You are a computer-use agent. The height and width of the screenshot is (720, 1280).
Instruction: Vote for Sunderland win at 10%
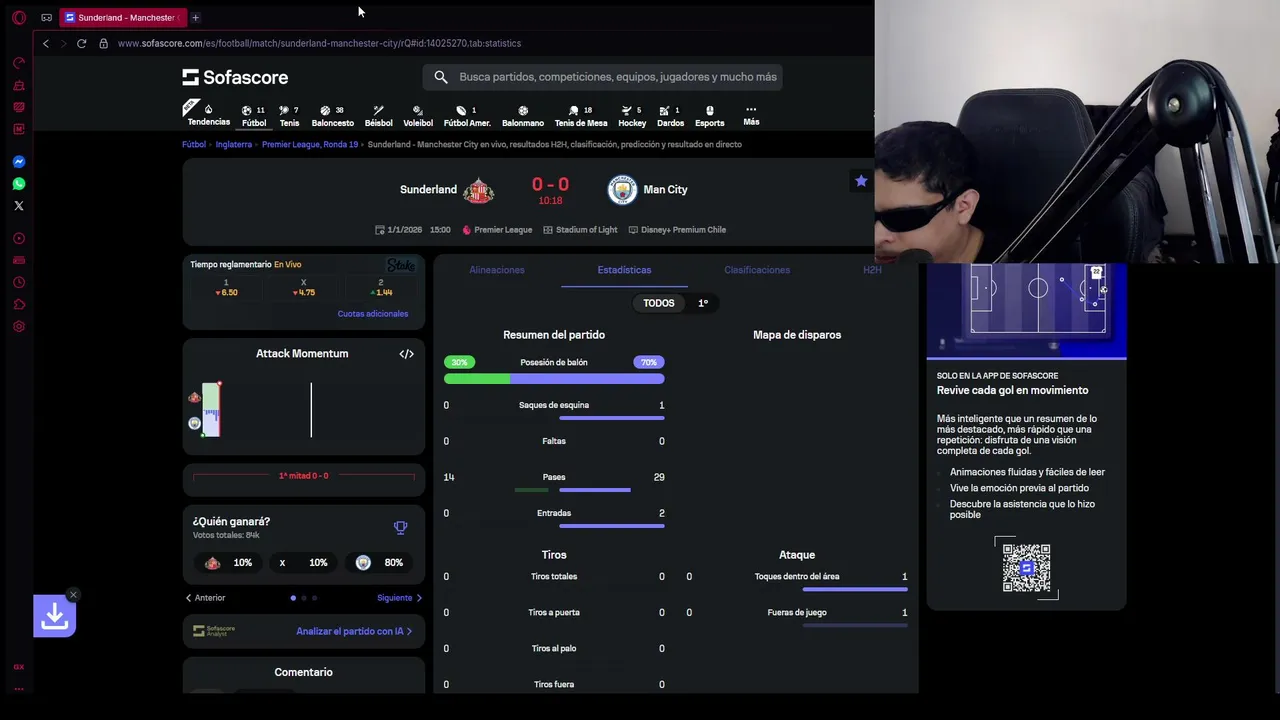tap(229, 563)
